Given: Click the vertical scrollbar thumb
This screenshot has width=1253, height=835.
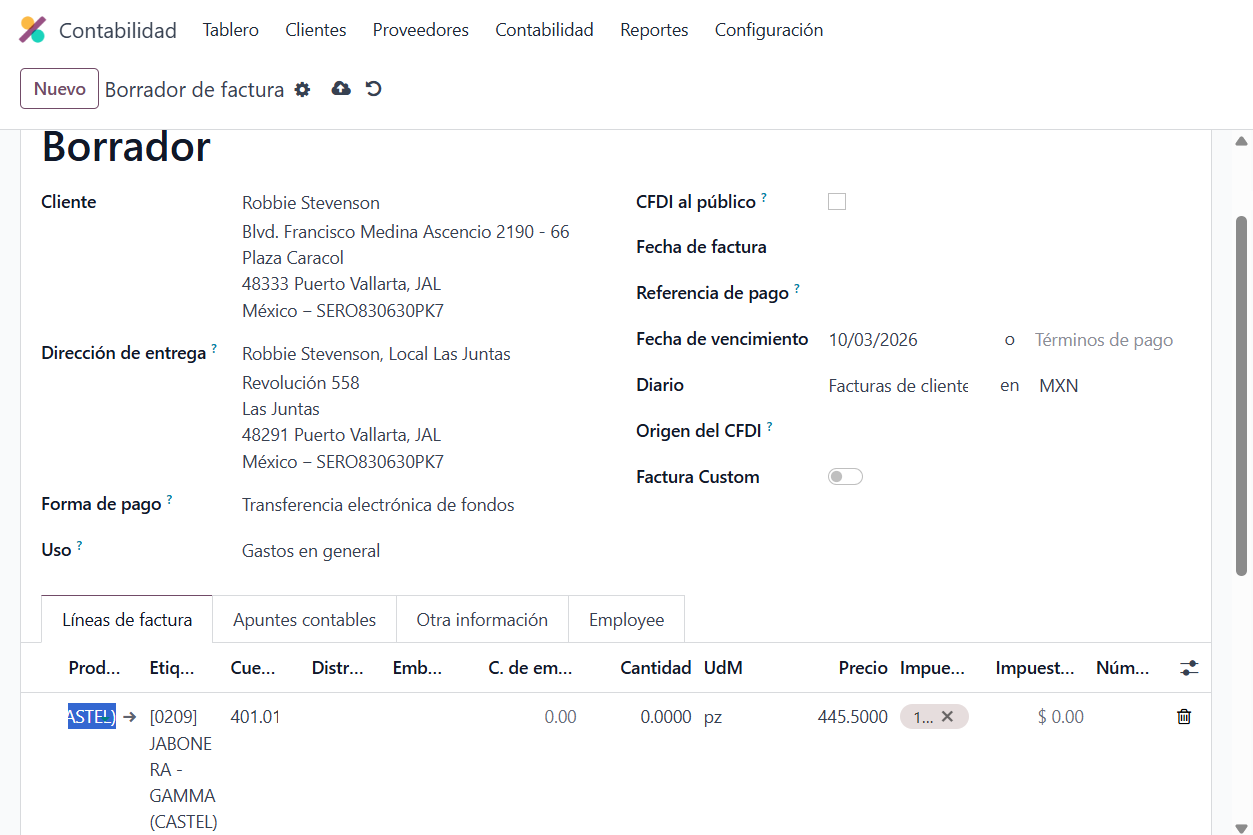Looking at the screenshot, I should [x=1241, y=395].
